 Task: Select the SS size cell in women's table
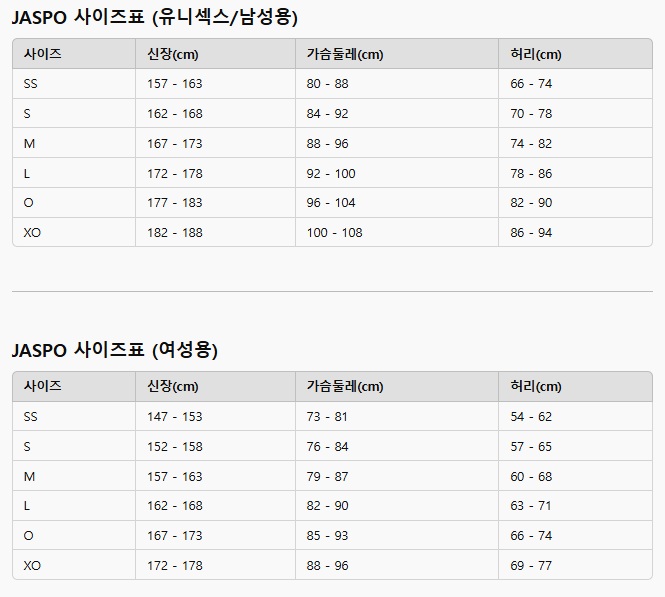click(31, 416)
